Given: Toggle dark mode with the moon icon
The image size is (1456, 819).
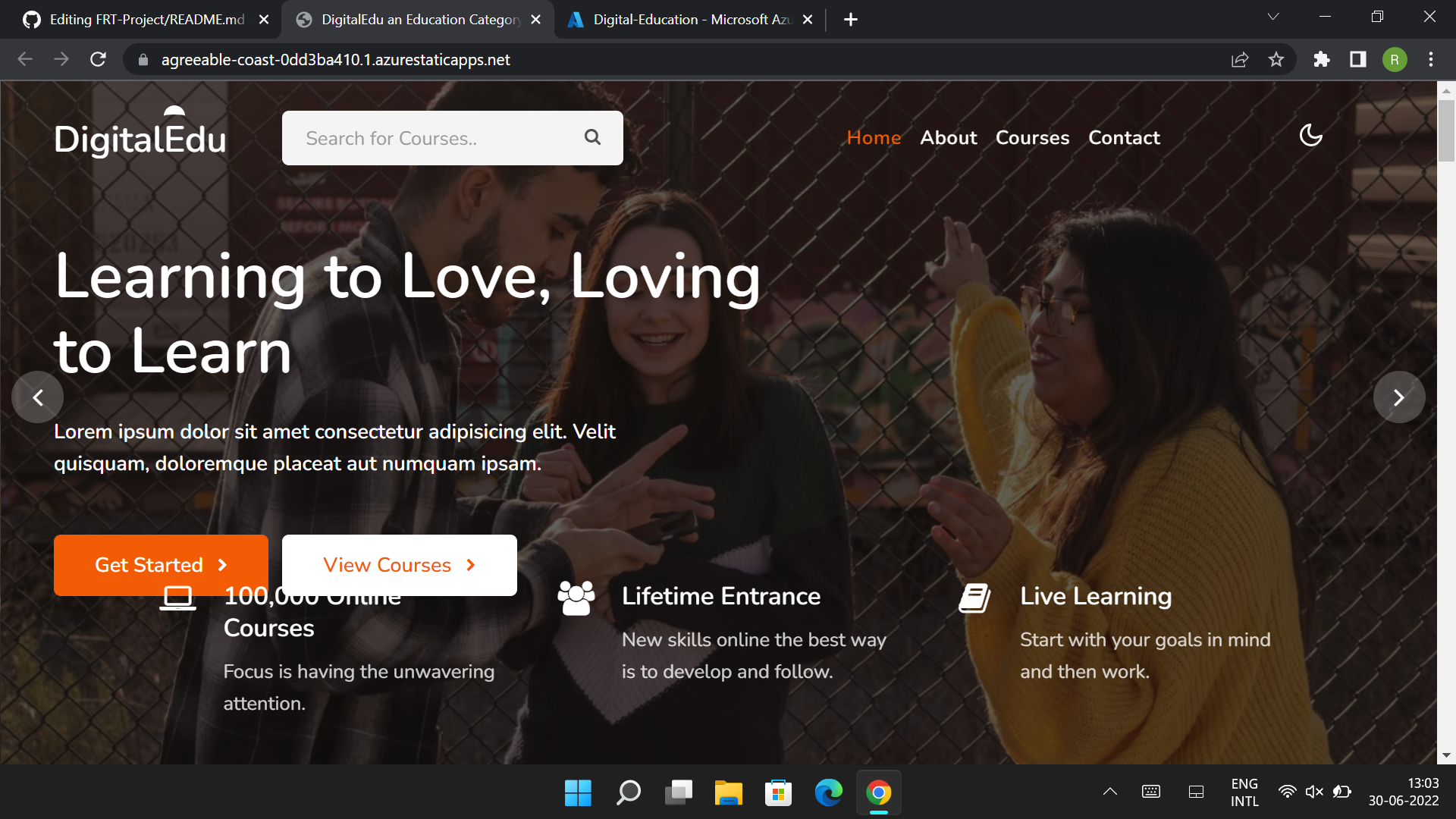Looking at the screenshot, I should (x=1310, y=136).
